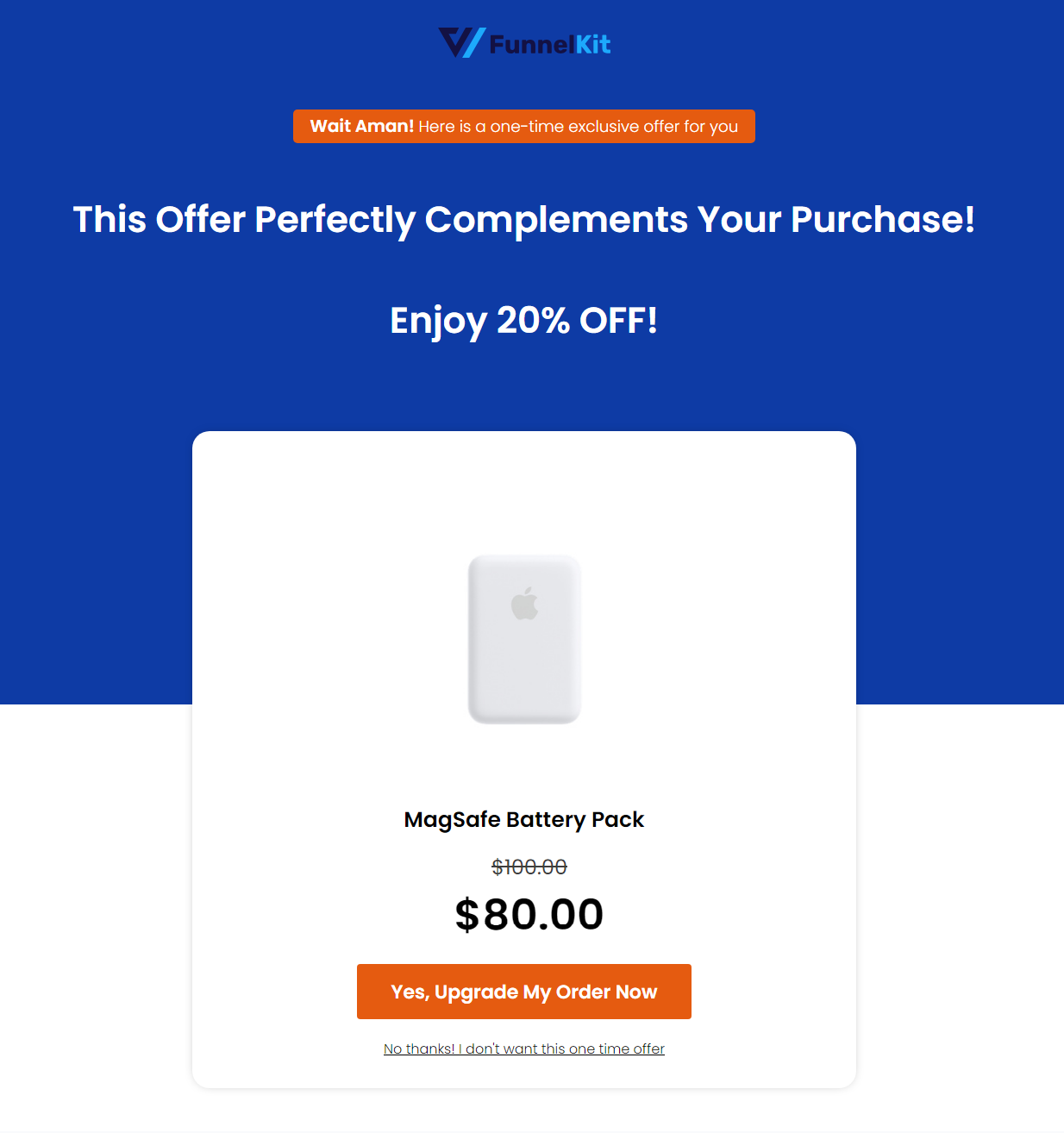Click the Apple logo on the battery pack
This screenshot has width=1064, height=1133.
pos(524,604)
